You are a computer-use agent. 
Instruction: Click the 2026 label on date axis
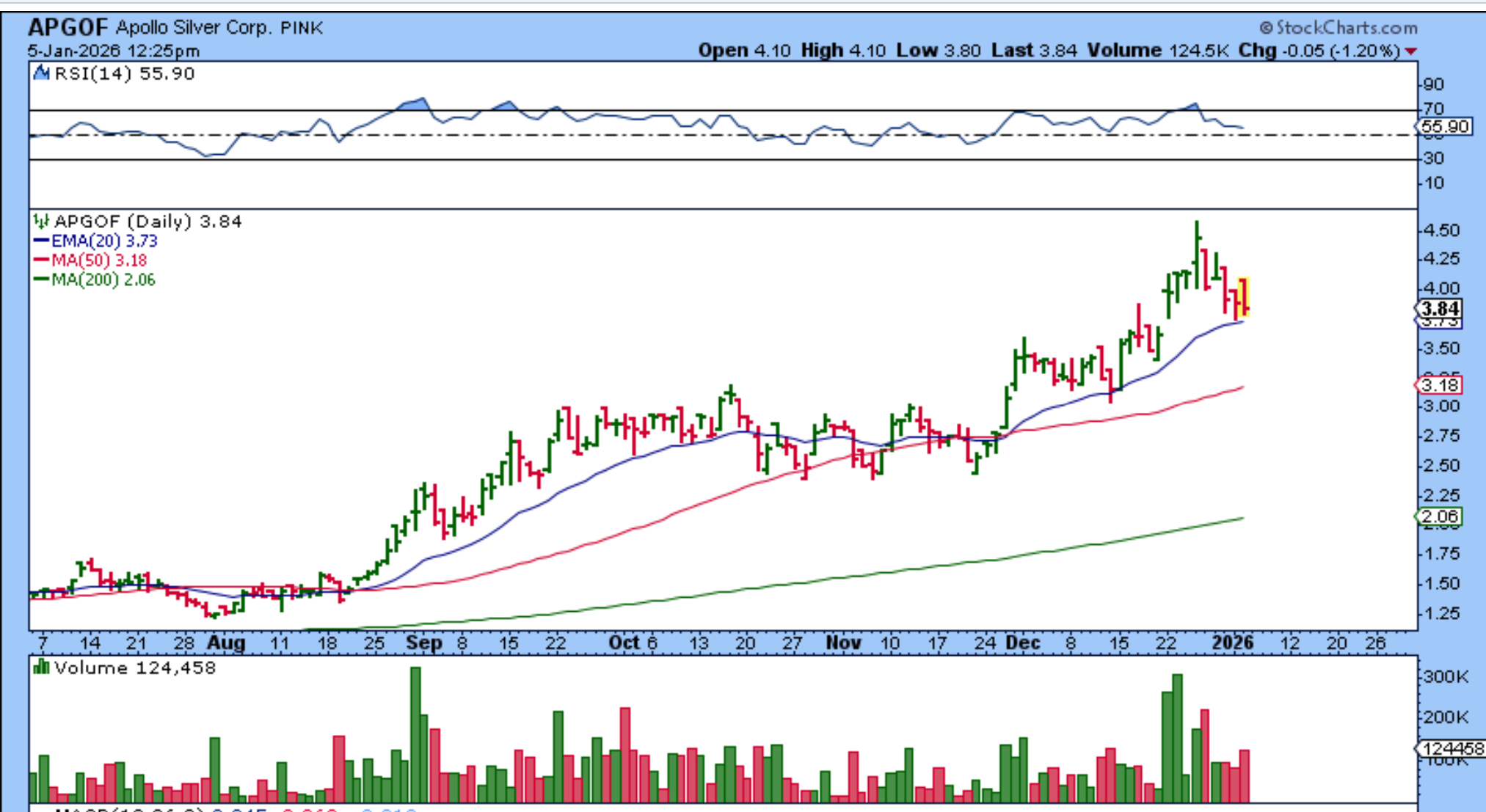1232,643
